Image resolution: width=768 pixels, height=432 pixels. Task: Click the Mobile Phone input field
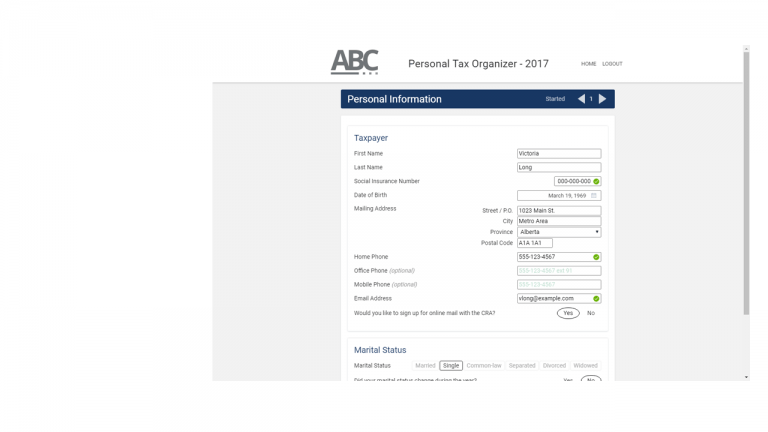[x=558, y=285]
